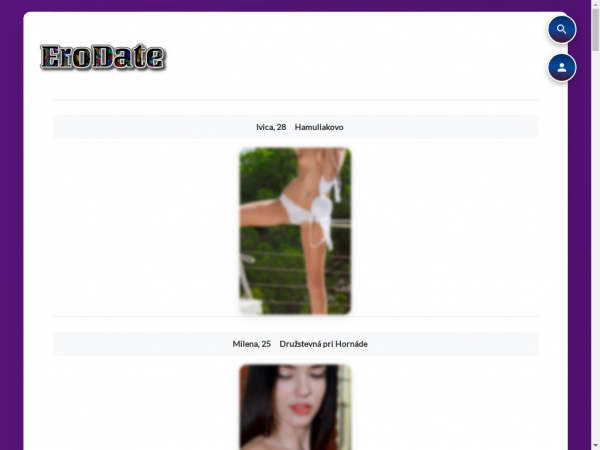The height and width of the screenshot is (450, 600).
Task: View the first listing's picture card
Action: pyautogui.click(x=295, y=230)
